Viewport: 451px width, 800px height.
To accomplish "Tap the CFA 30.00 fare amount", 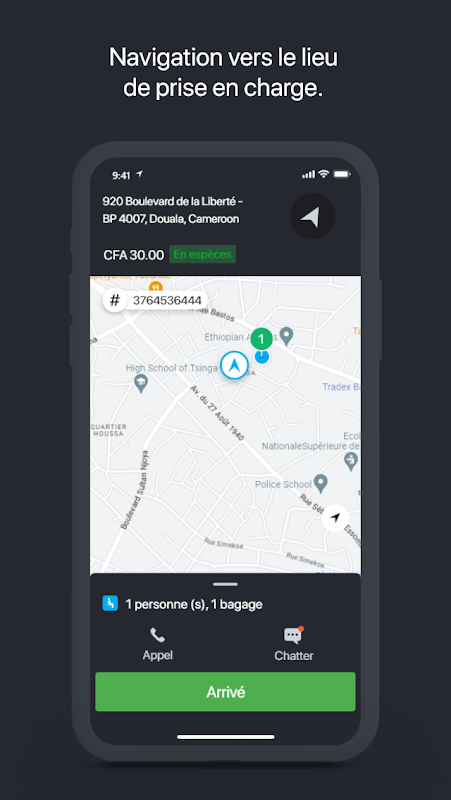I will [134, 255].
